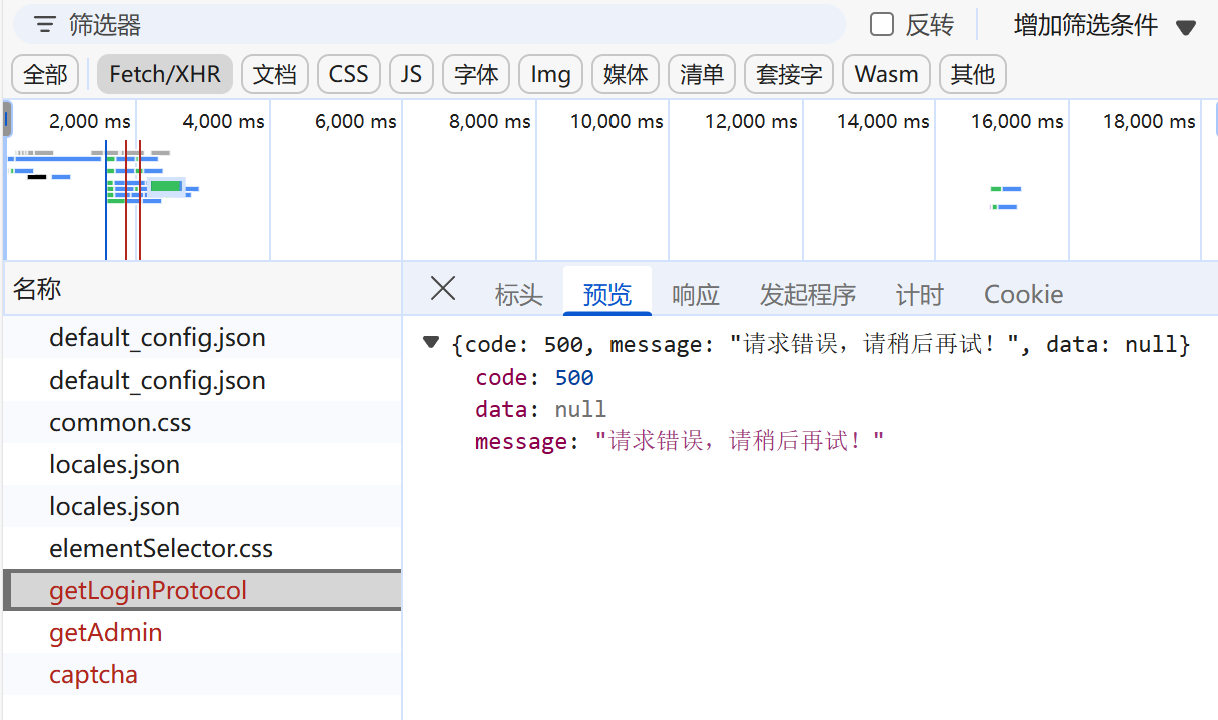Screen dimensions: 1218x720
Task: Type in the 筛选器 filter field
Action: (x=450, y=25)
